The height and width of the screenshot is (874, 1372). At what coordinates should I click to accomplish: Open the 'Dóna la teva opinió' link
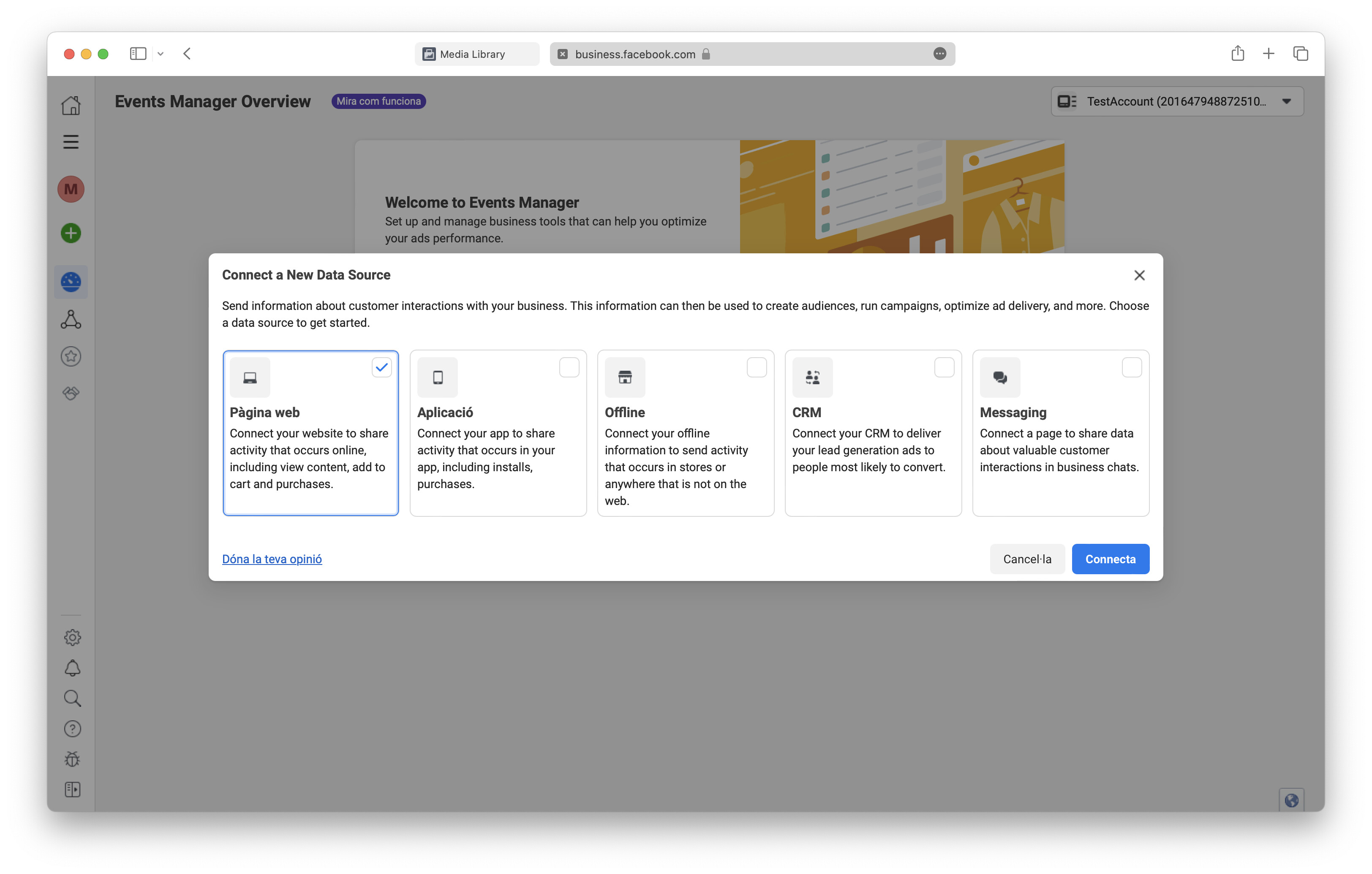[x=272, y=559]
